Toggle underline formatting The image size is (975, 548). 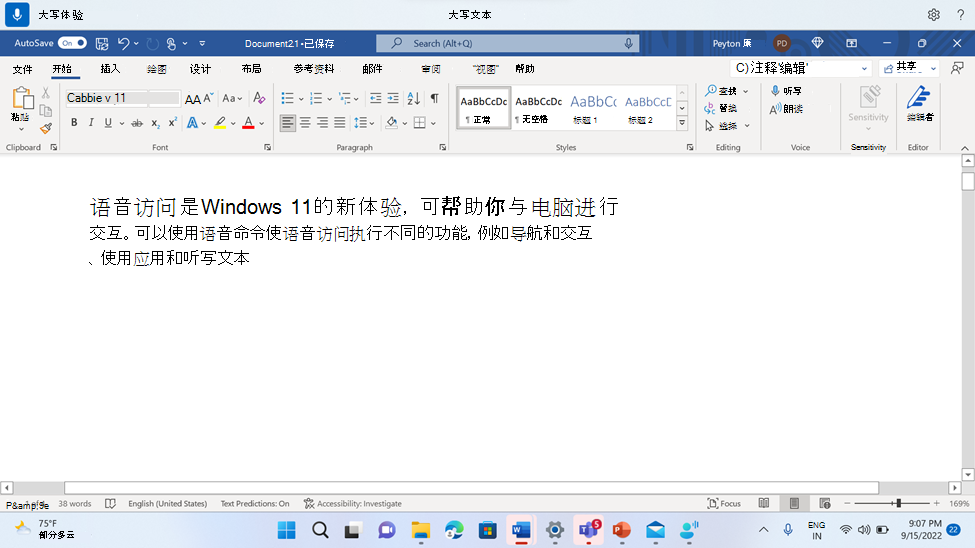click(108, 123)
